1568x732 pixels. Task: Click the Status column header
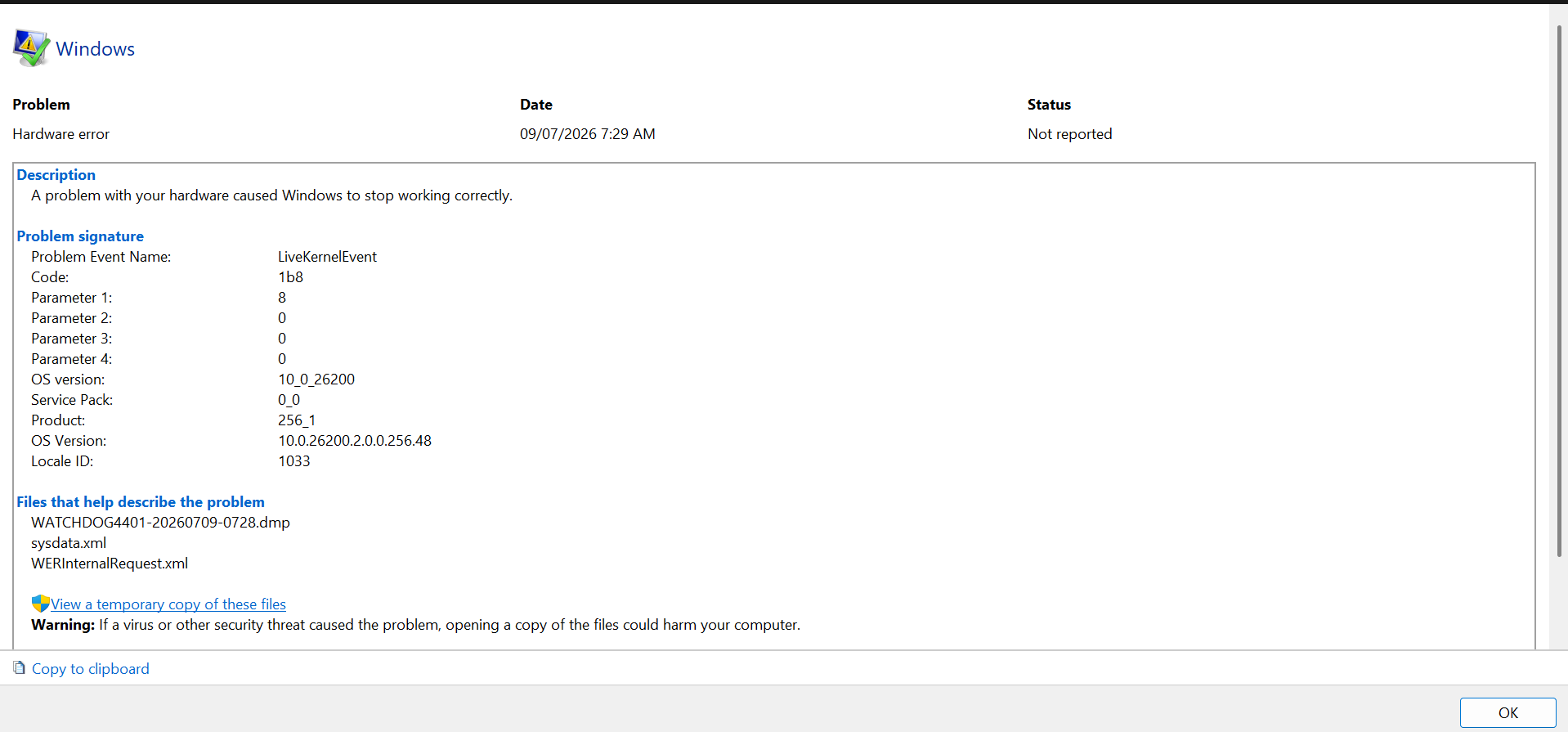point(1049,105)
